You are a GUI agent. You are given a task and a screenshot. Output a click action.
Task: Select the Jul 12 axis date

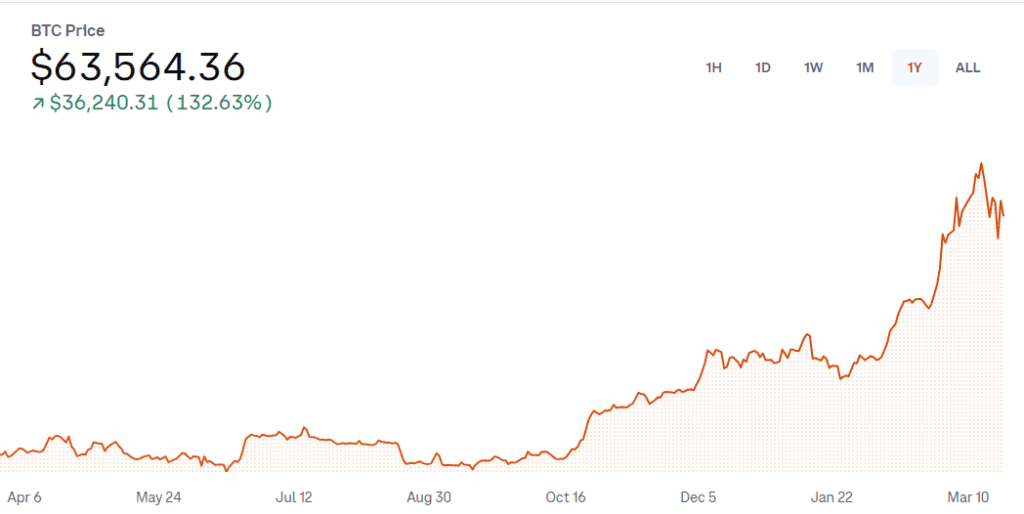tap(293, 497)
